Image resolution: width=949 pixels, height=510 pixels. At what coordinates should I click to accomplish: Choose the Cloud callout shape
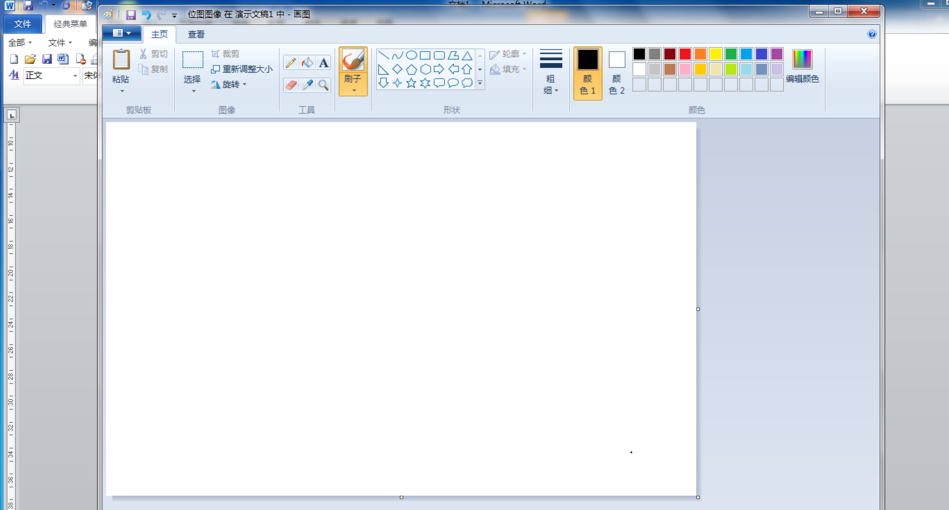pos(467,83)
